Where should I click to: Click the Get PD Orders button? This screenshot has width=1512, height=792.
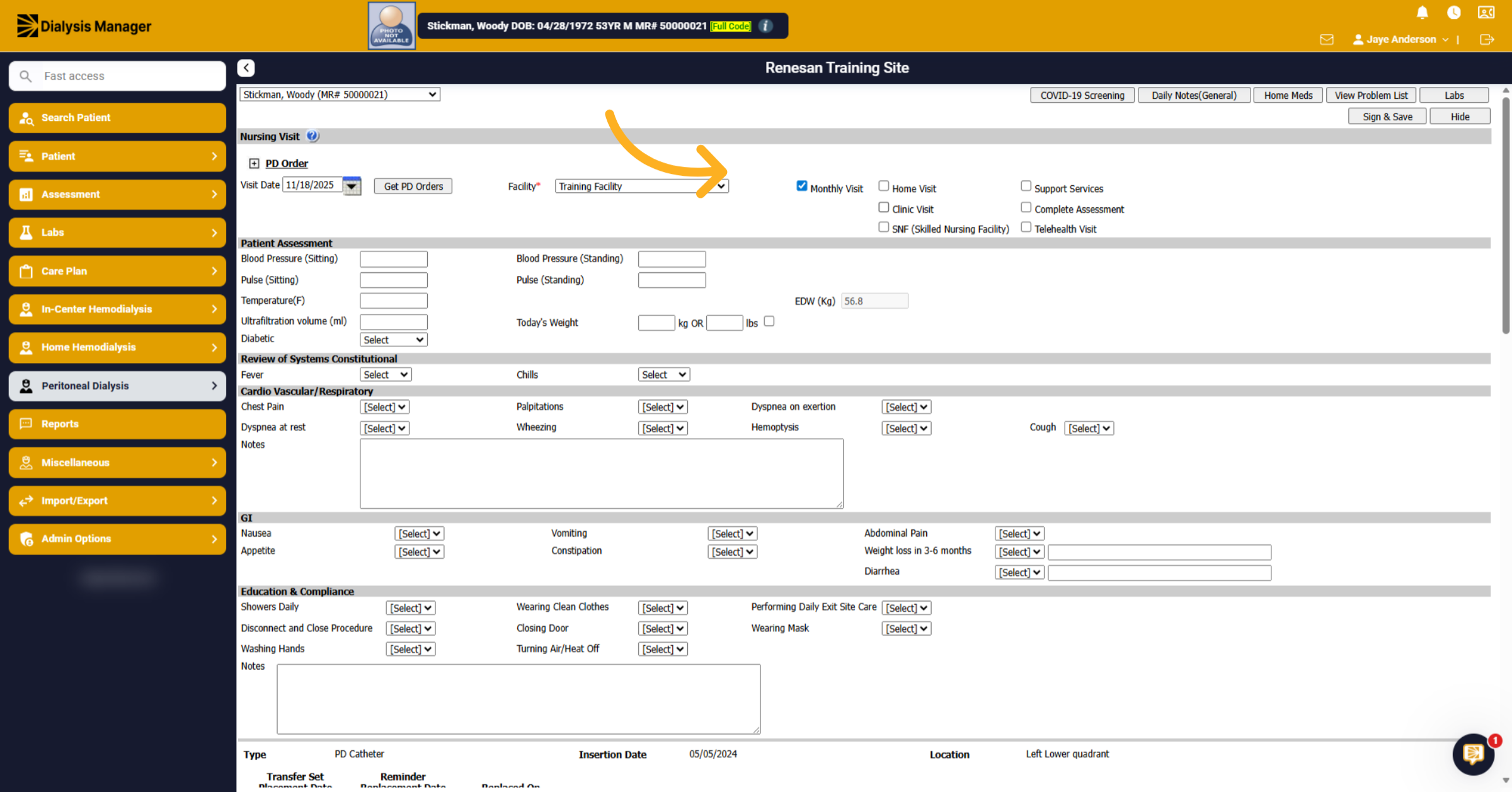[413, 187]
